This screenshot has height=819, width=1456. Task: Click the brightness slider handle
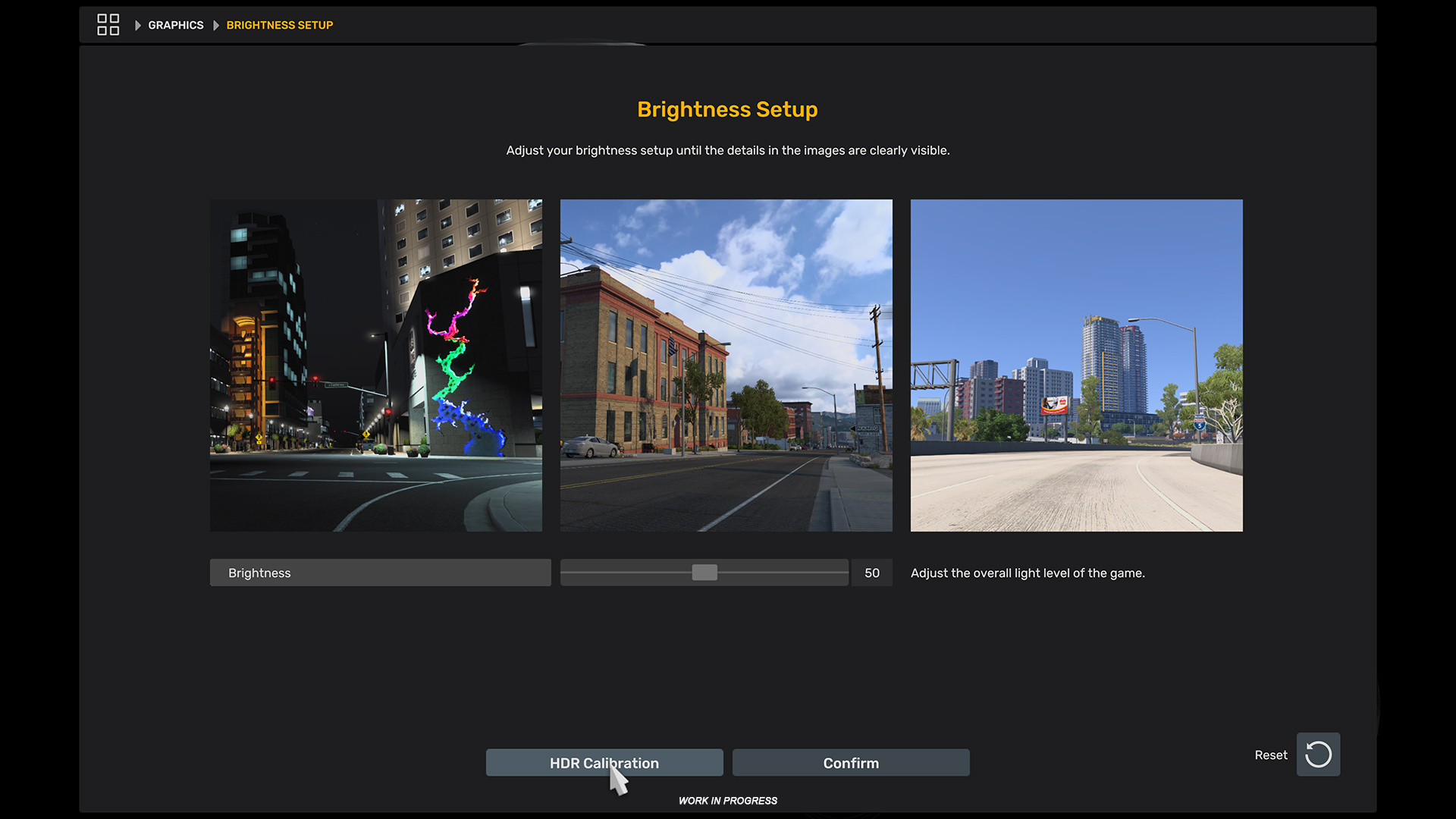[704, 573]
